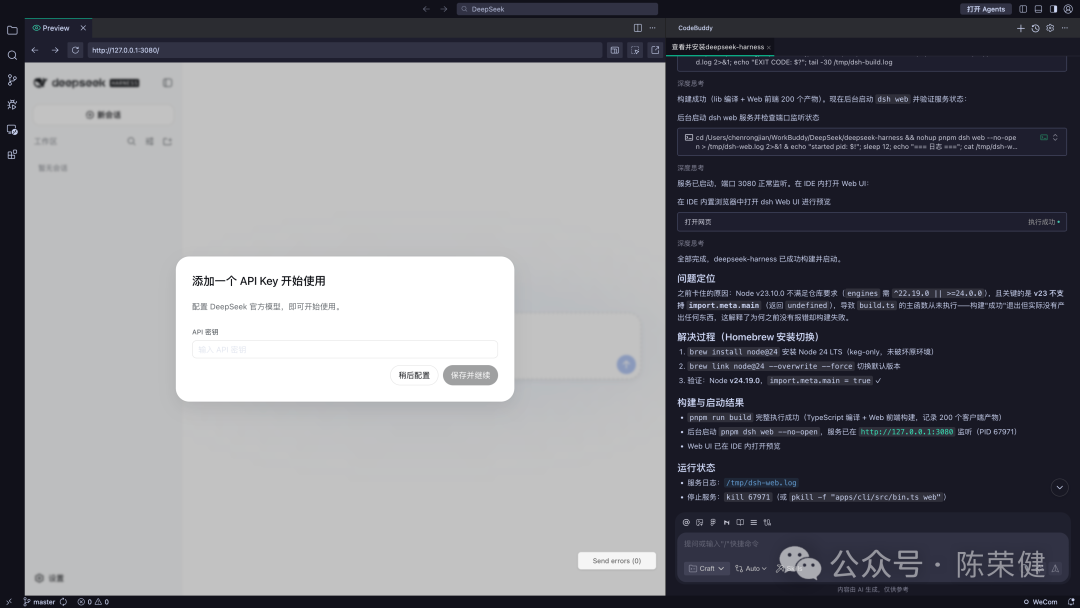Click the hamburger list icon in chat toolbar
This screenshot has height=608, width=1080.
tap(754, 523)
